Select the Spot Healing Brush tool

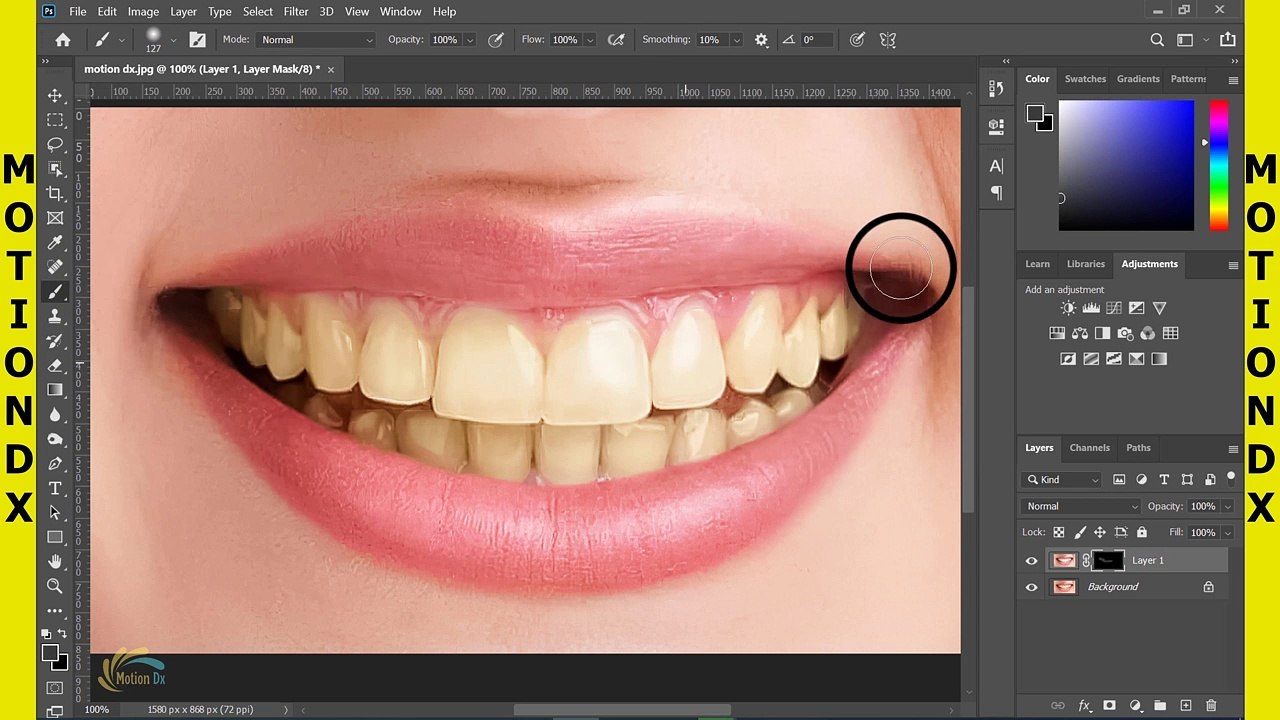tap(55, 267)
